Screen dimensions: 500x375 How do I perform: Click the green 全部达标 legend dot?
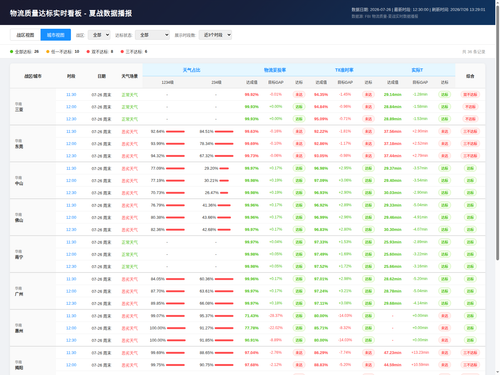point(12,52)
